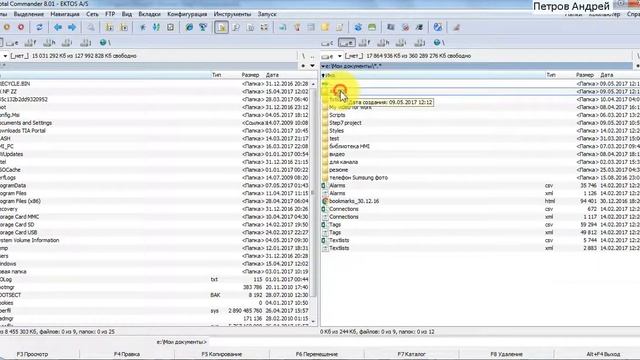Screen dimensions: 640x360
Task: Click F3 Просмотр button
Action: [32, 354]
